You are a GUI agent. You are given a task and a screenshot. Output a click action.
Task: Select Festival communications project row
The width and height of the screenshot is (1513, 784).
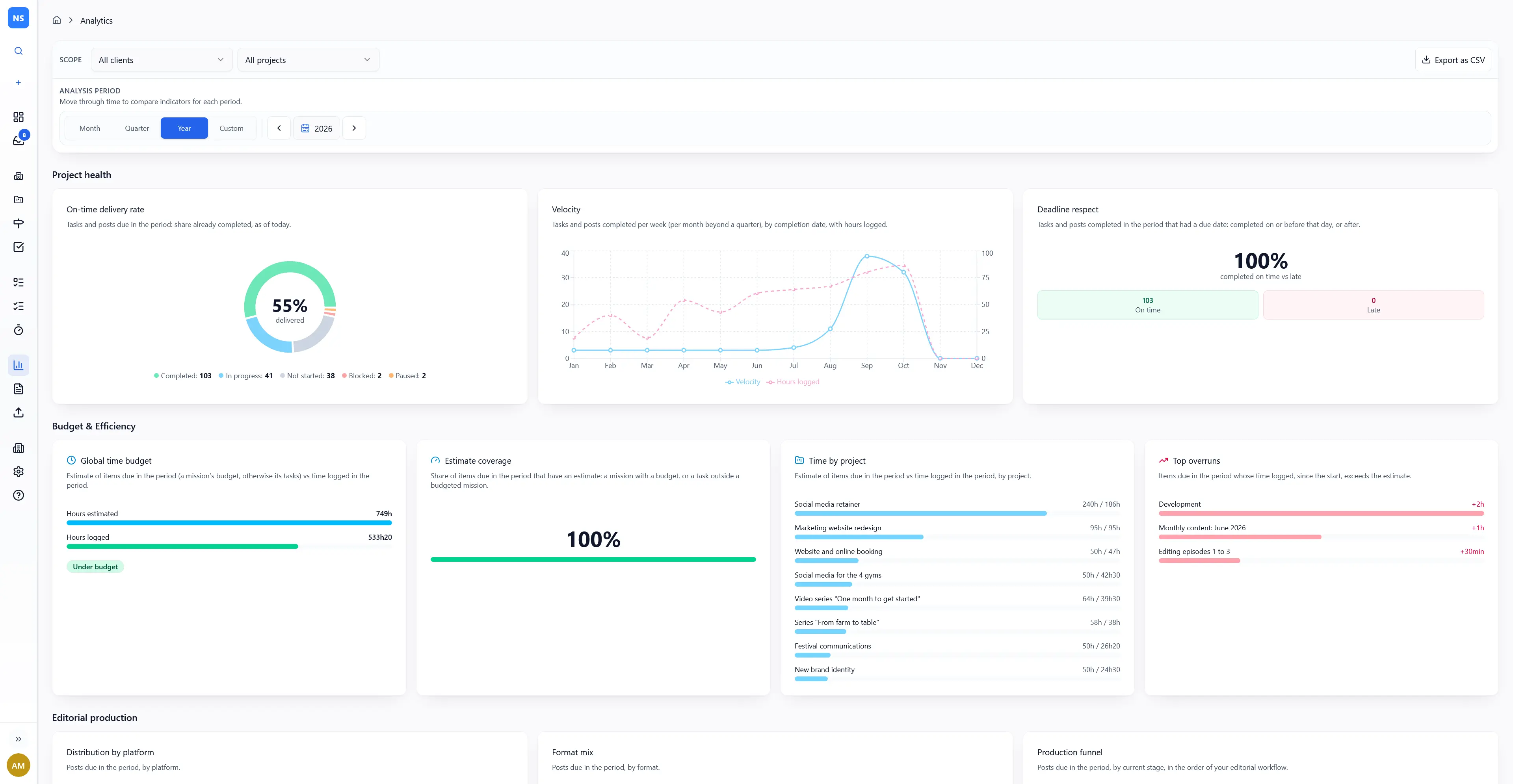tap(957, 650)
